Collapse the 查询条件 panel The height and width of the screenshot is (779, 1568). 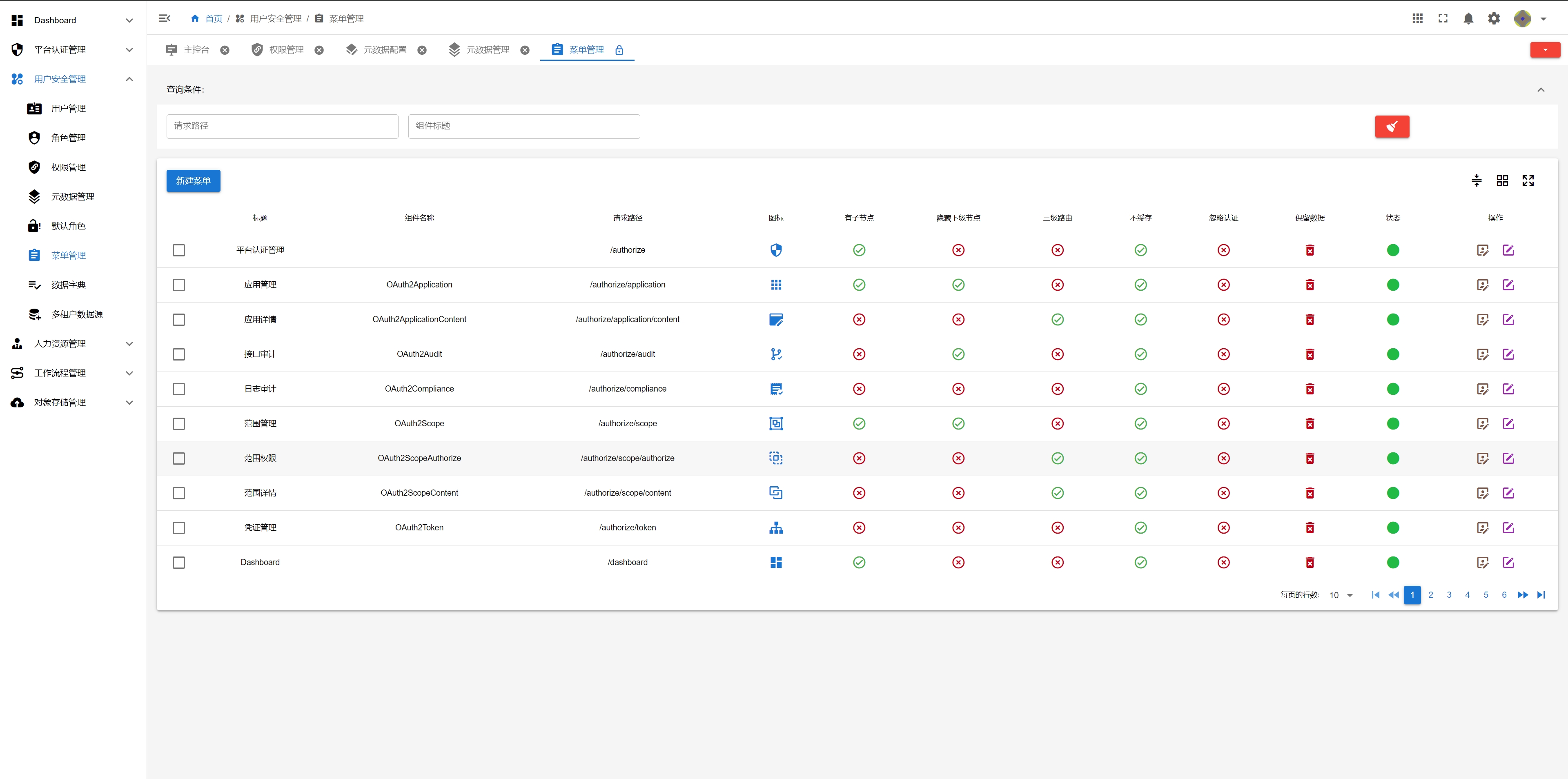[1541, 89]
